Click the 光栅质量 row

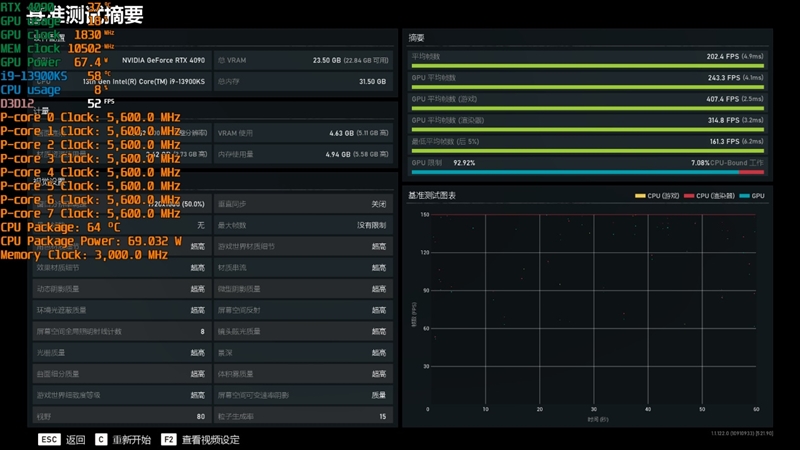click(x=121, y=353)
